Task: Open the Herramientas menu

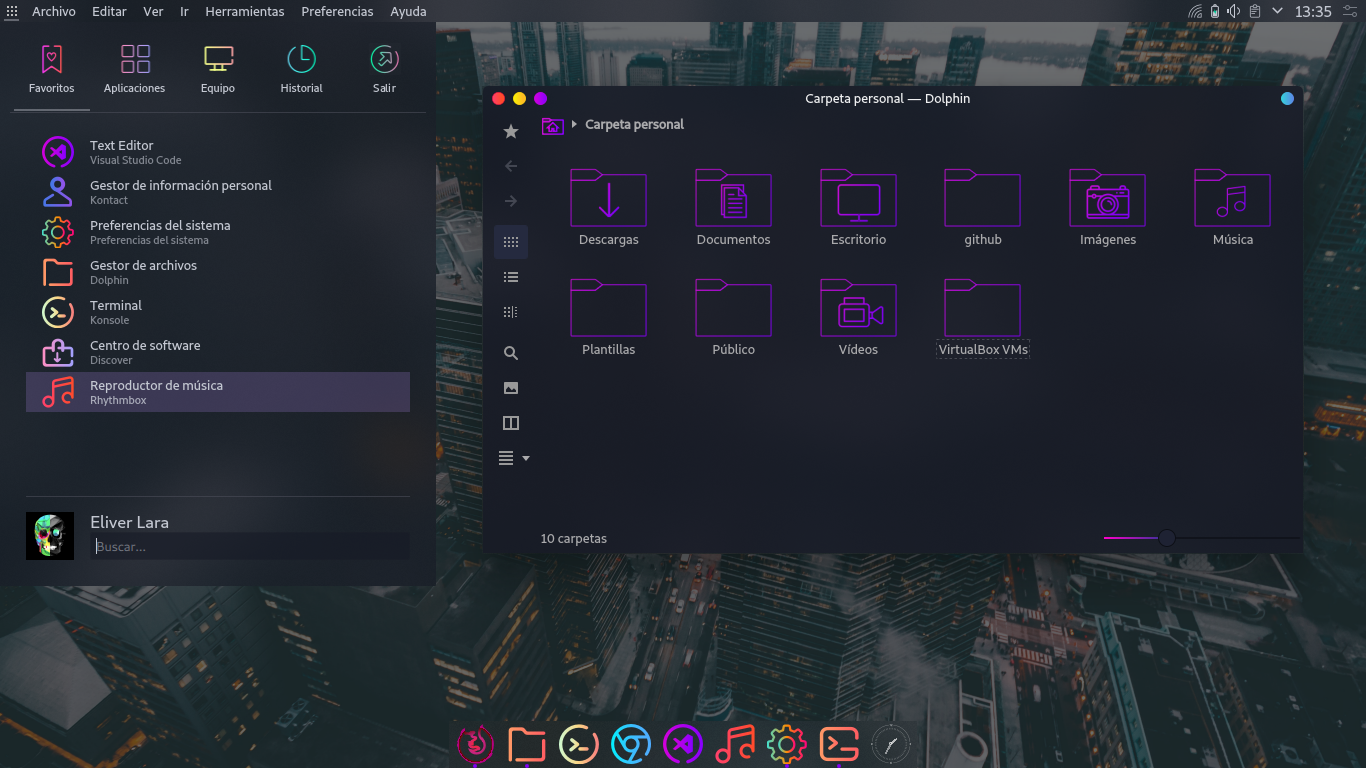Action: (245, 11)
